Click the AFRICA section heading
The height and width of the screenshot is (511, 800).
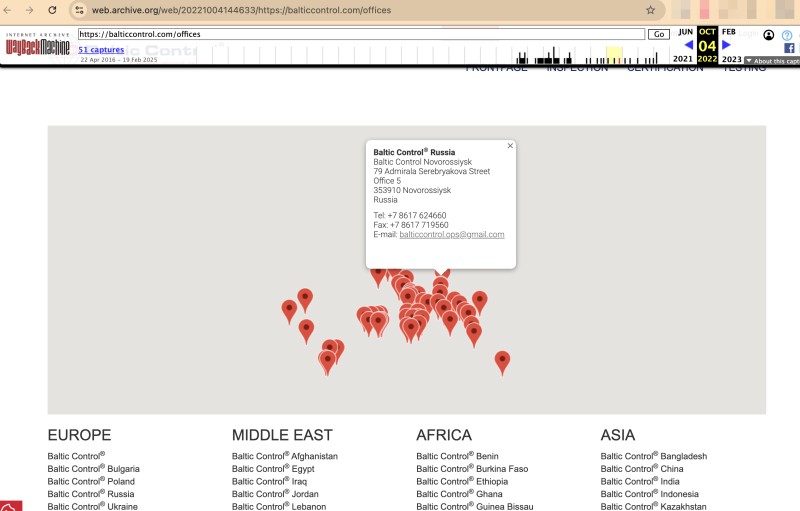444,435
